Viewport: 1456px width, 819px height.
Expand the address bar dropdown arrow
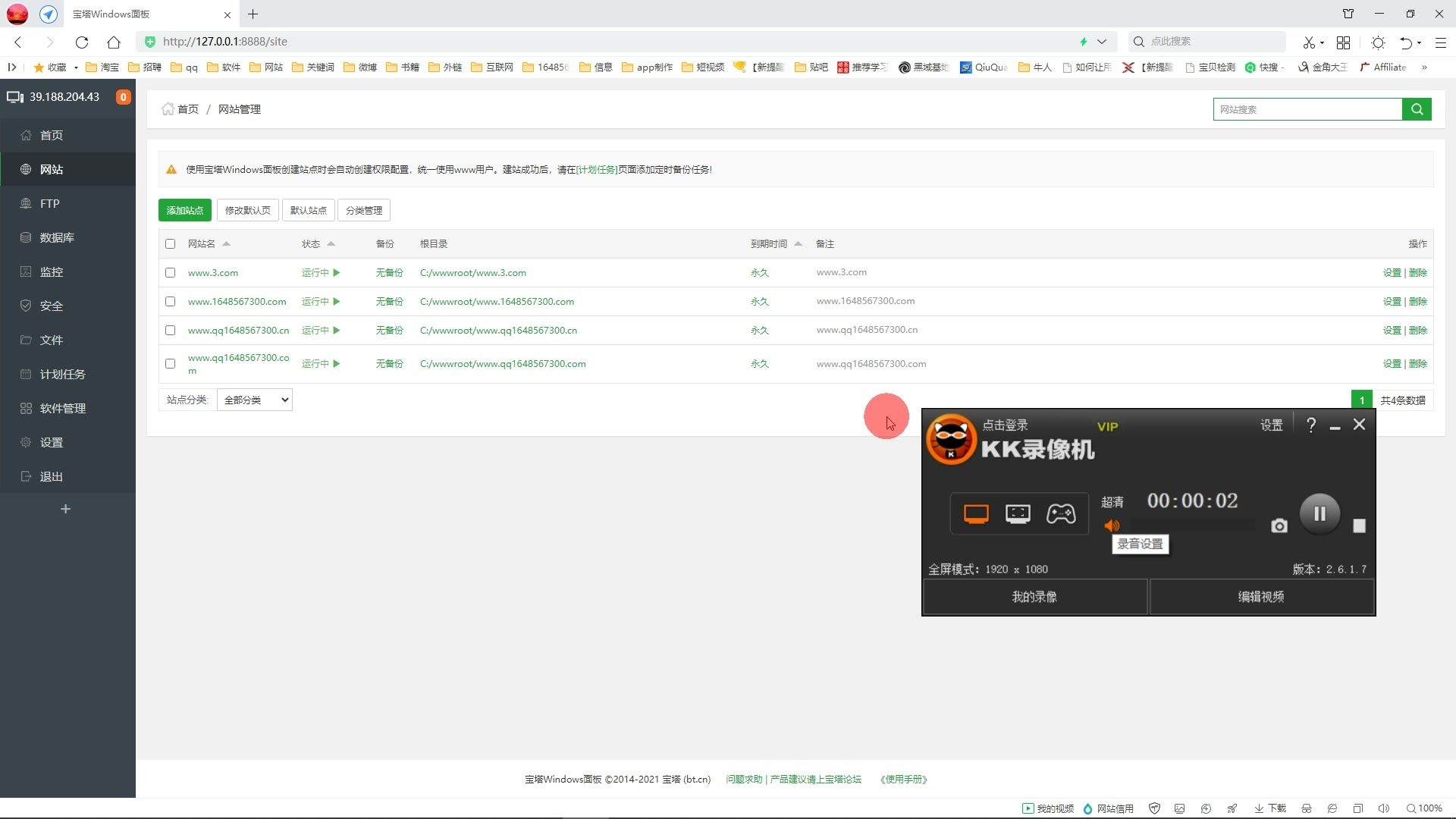pyautogui.click(x=1102, y=42)
